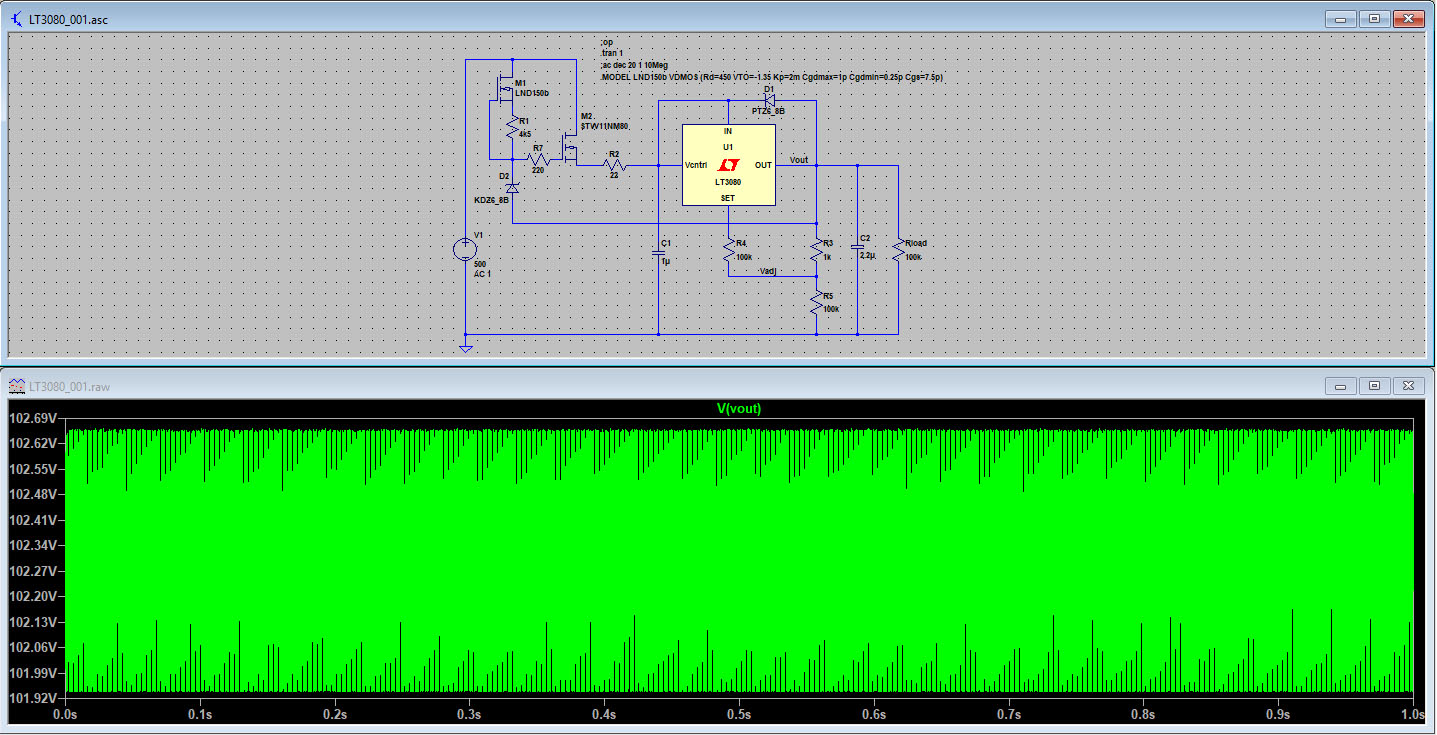Click the IN pin label on U1
The width and height of the screenshot is (1437, 735).
[728, 131]
